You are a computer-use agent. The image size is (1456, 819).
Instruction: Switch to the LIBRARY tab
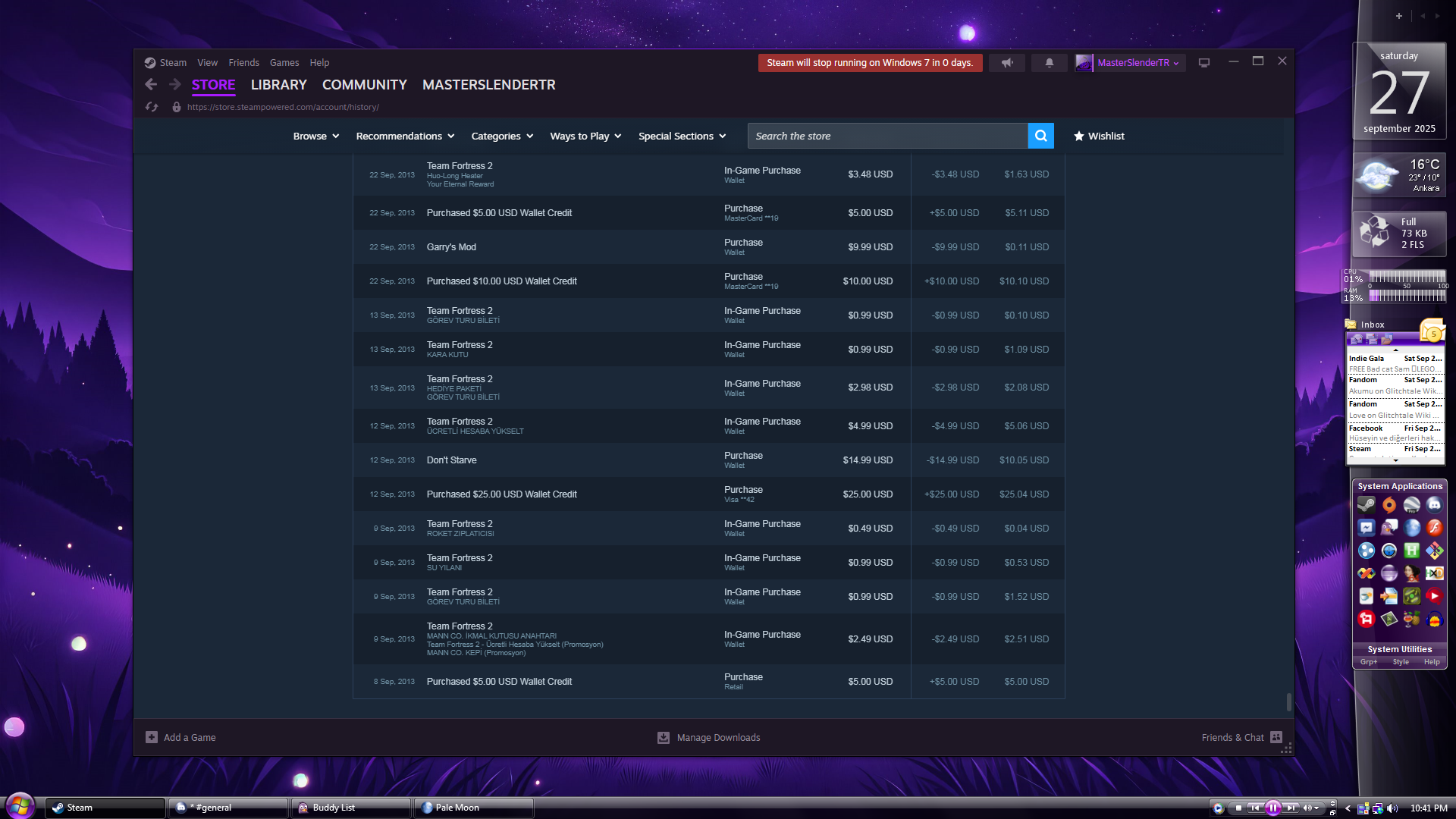click(x=279, y=85)
